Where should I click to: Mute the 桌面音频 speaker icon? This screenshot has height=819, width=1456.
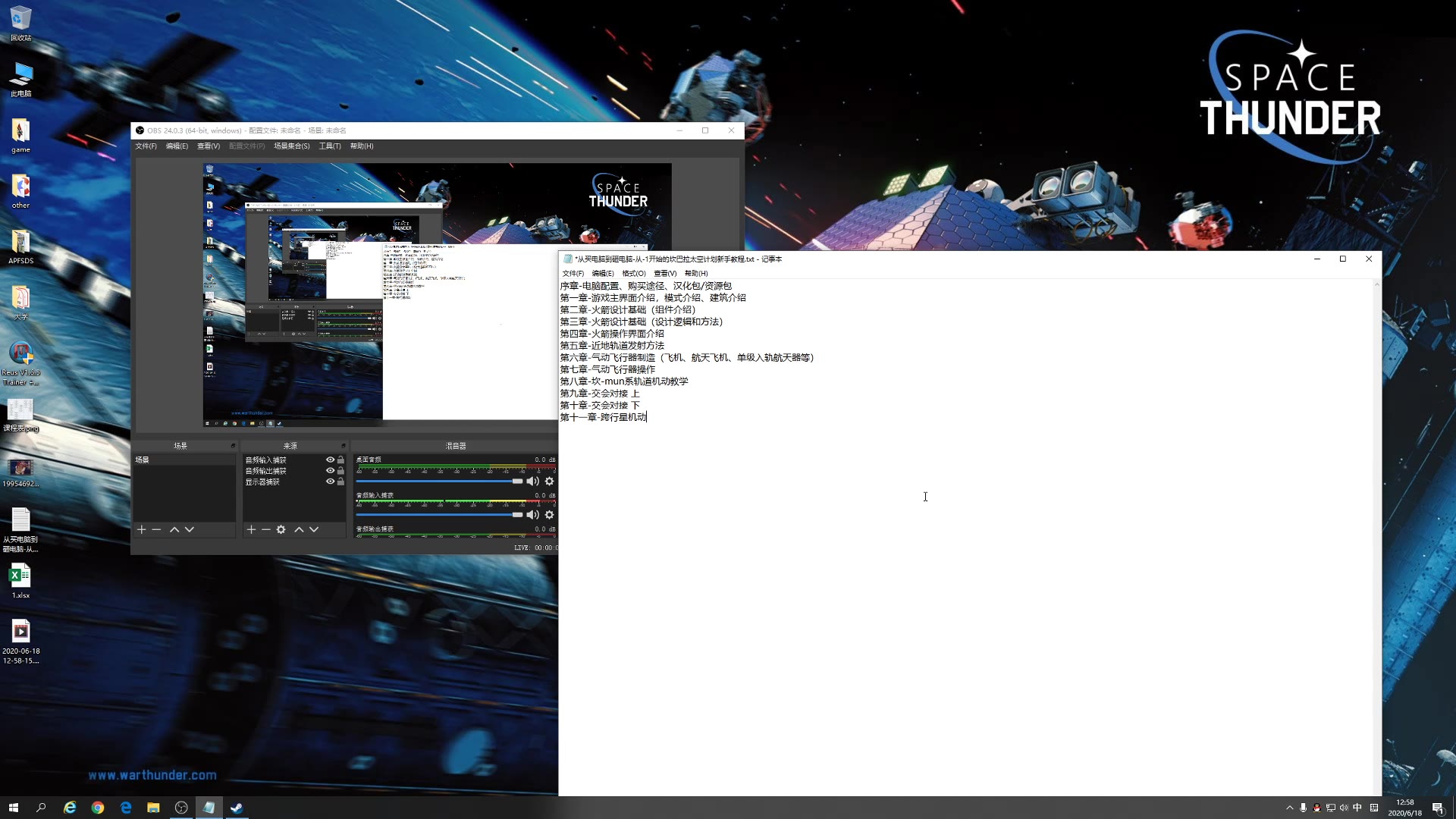tap(533, 482)
